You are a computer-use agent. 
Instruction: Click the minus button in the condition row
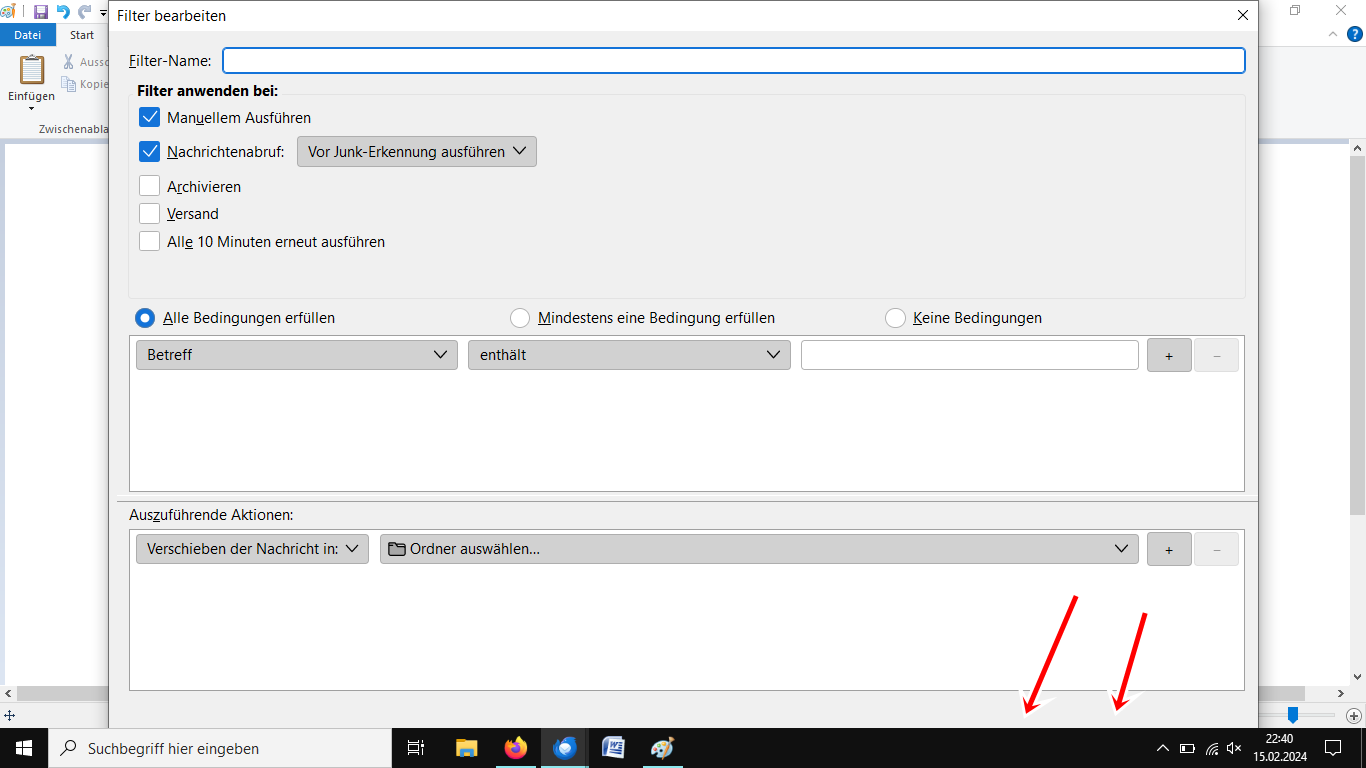[1216, 355]
